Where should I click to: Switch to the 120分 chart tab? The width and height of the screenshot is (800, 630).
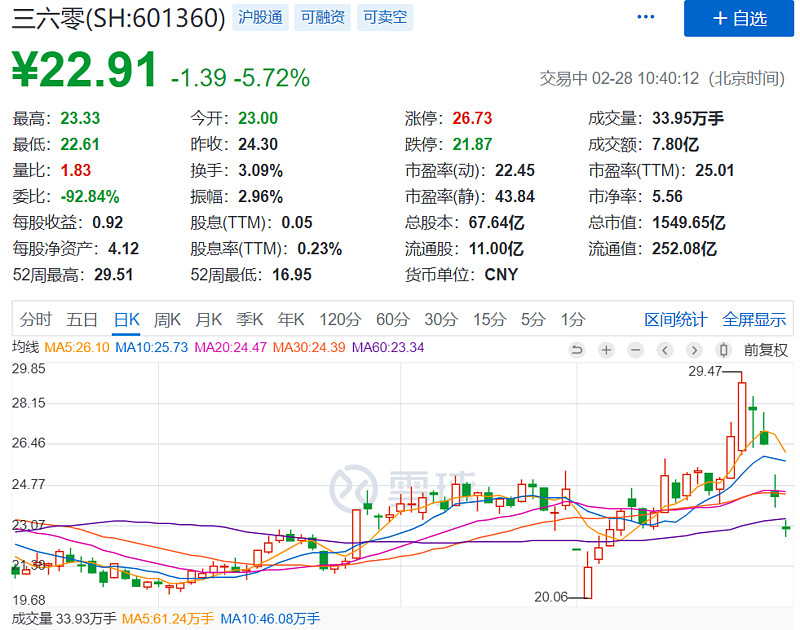tap(340, 319)
